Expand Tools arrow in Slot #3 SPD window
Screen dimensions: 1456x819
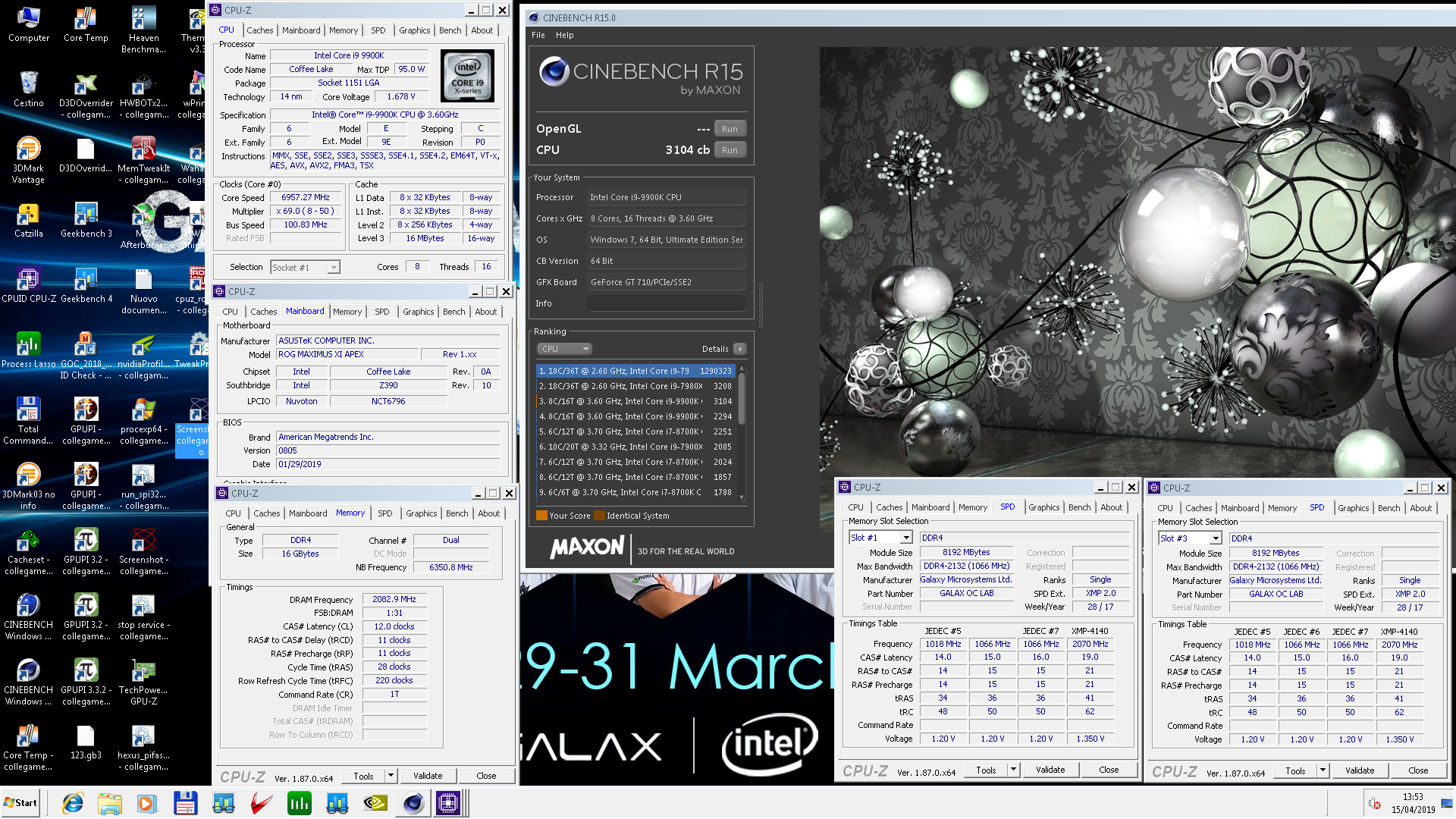[x=1323, y=770]
